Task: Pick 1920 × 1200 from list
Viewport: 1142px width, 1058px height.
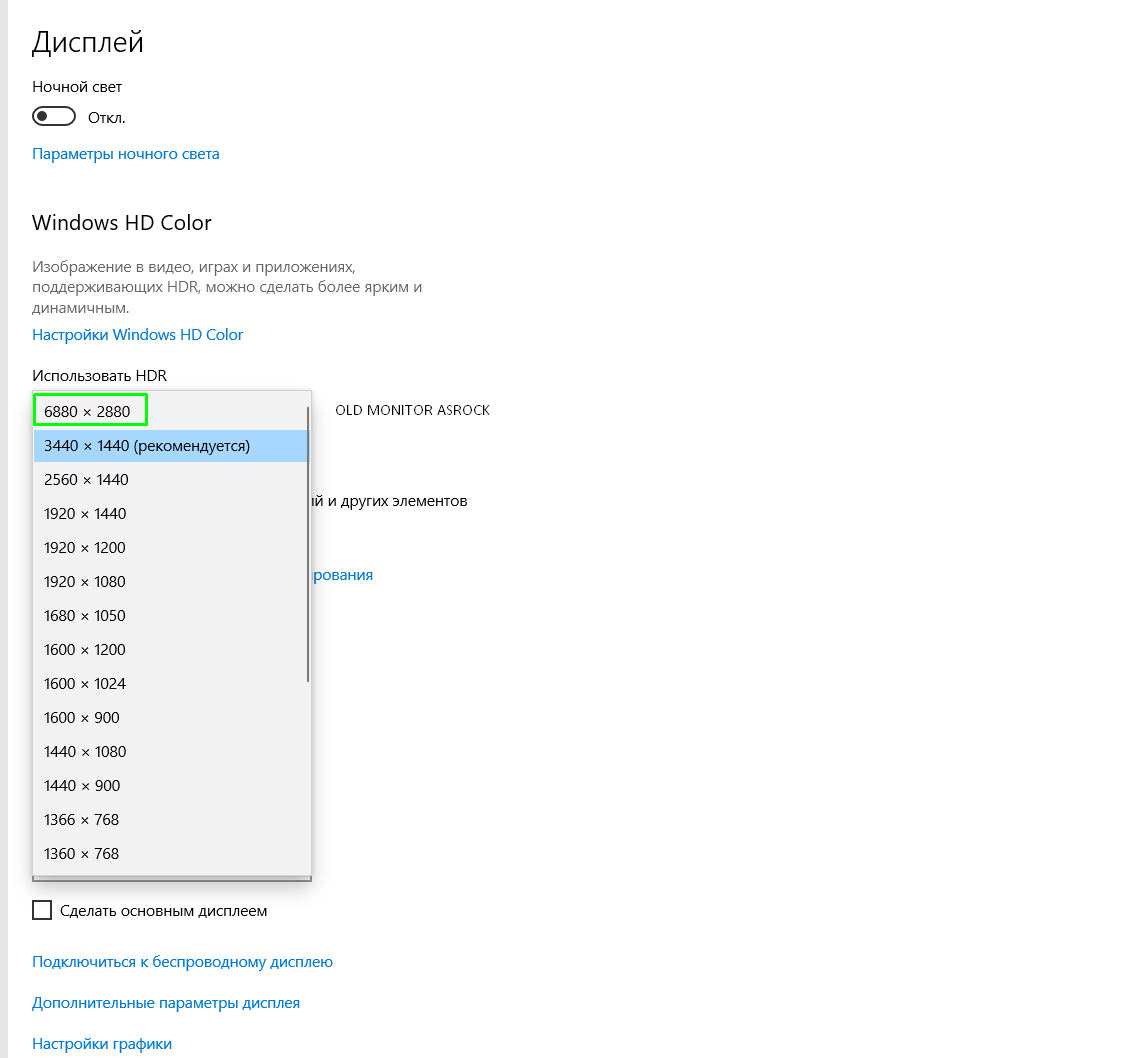Action: point(86,548)
